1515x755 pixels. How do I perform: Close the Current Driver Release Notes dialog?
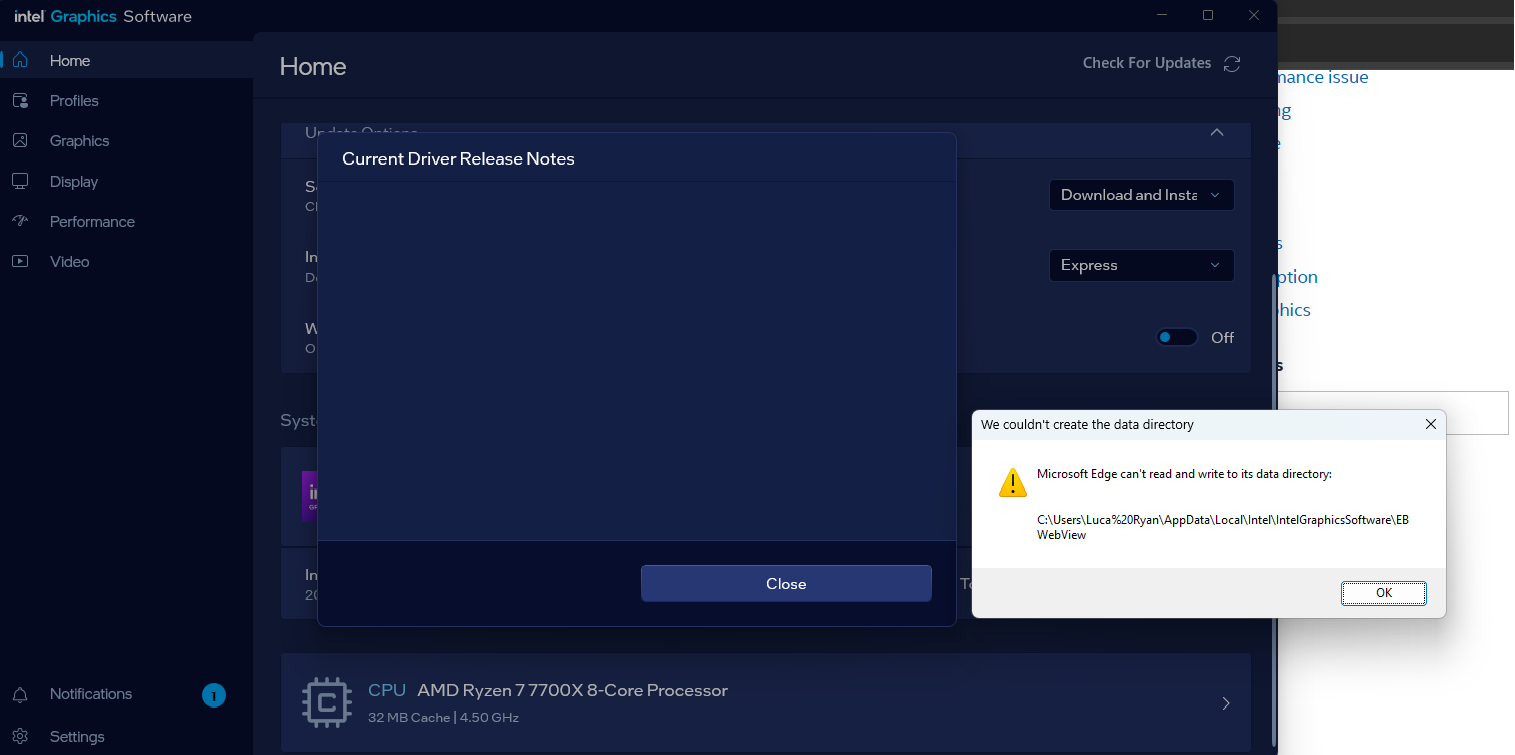click(785, 584)
